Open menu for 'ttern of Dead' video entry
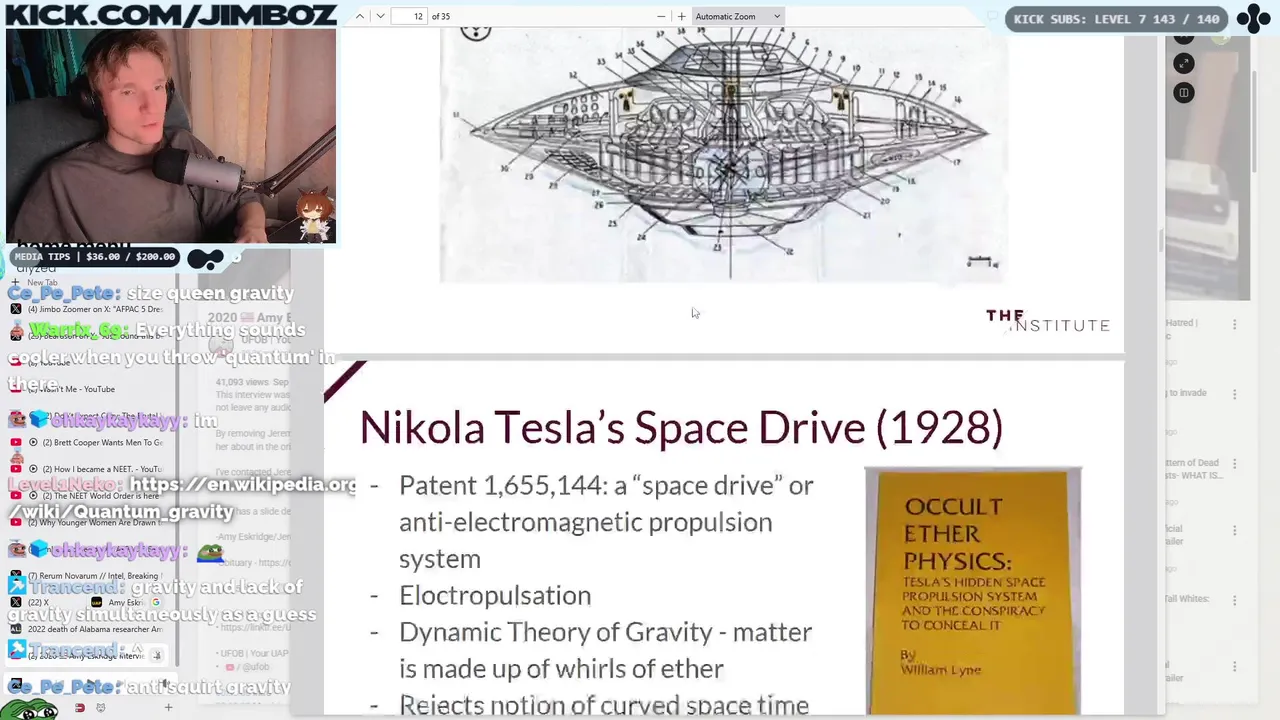The image size is (1280, 720). [1235, 464]
